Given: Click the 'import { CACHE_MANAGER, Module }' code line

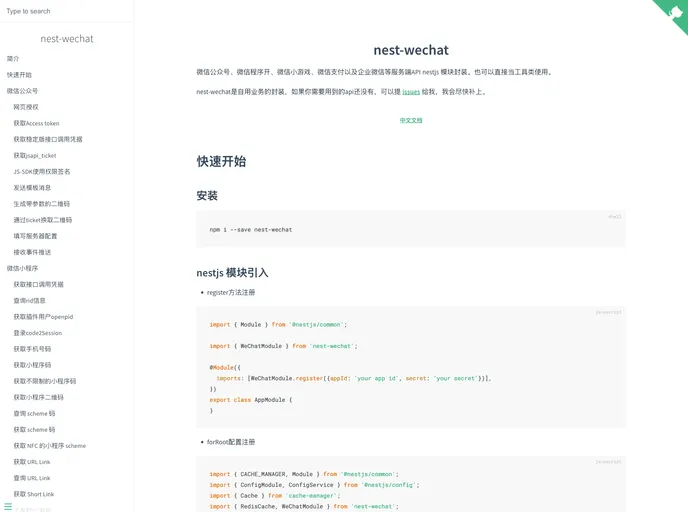Looking at the screenshot, I should [304, 474].
